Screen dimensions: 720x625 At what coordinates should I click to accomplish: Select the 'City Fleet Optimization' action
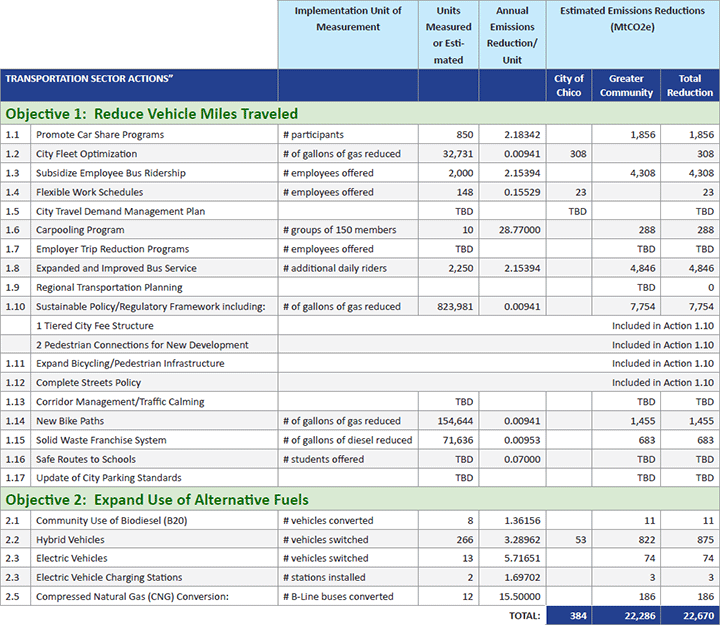point(86,154)
